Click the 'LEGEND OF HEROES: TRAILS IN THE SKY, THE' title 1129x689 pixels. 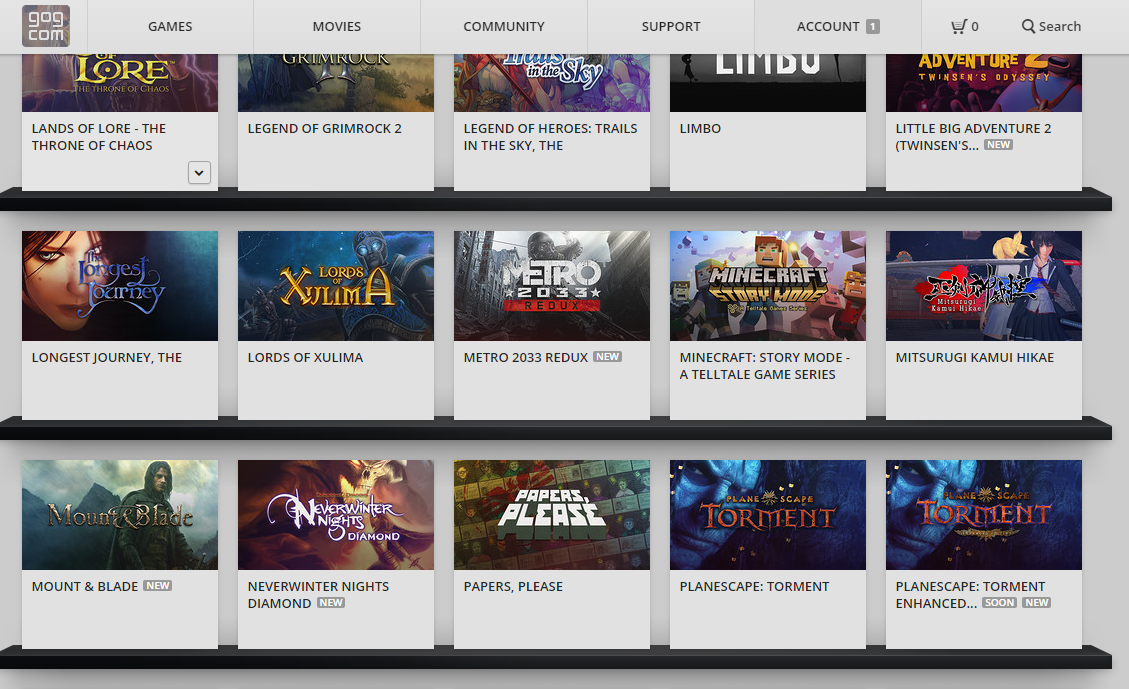tap(551, 137)
